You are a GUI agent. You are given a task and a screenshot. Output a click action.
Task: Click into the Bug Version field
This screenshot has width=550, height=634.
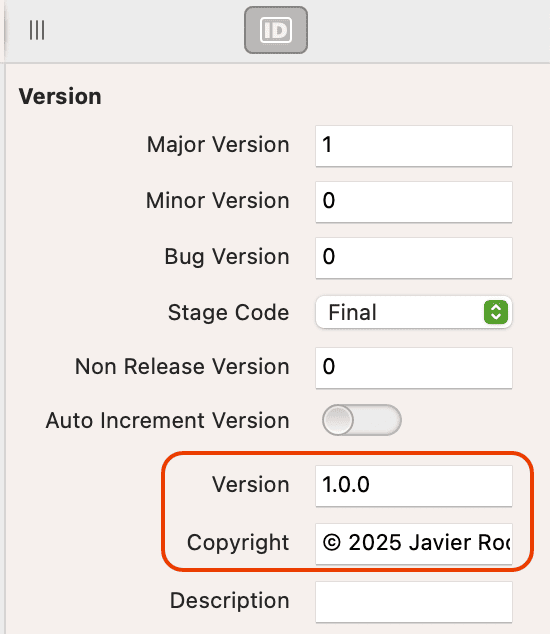pyautogui.click(x=414, y=258)
